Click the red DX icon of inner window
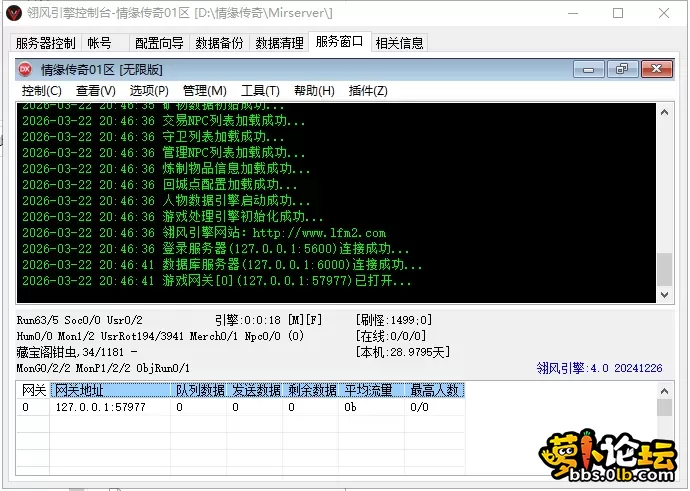Image resolution: width=690 pixels, height=491 pixels. 25,69
